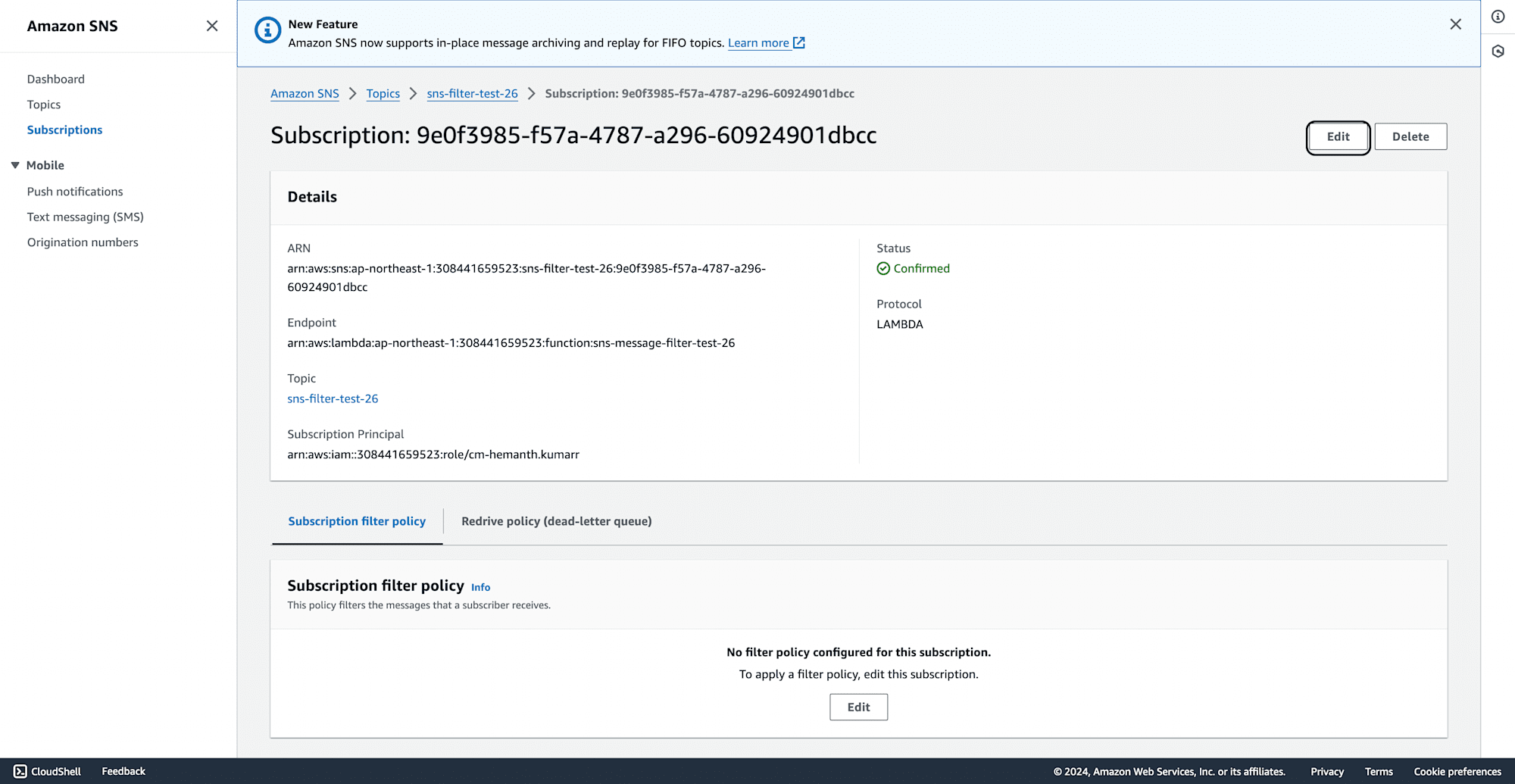Image resolution: width=1515 pixels, height=784 pixels.
Task: Click the Delete subscription button
Action: coord(1410,136)
